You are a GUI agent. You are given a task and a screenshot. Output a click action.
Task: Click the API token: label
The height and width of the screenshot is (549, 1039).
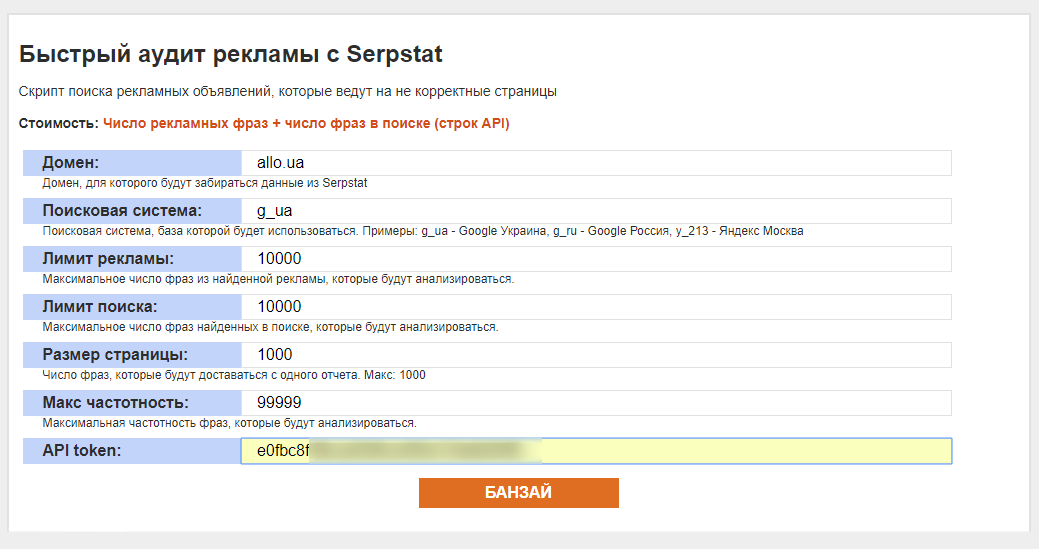click(82, 451)
